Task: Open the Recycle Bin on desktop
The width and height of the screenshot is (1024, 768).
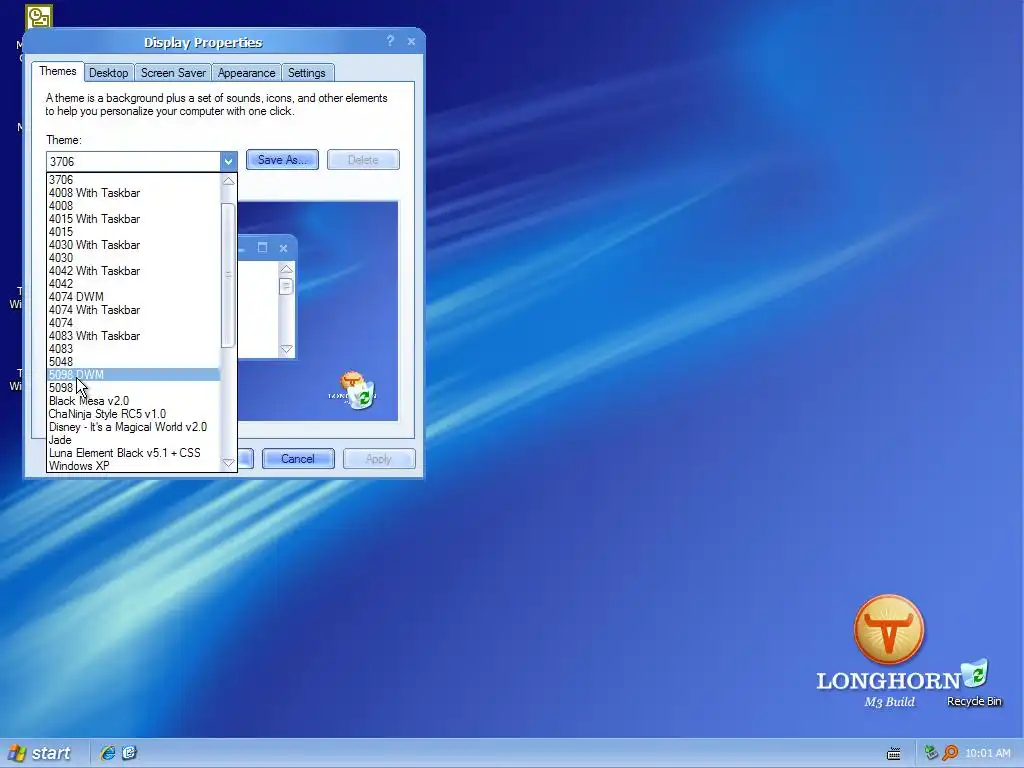Action: click(974, 682)
